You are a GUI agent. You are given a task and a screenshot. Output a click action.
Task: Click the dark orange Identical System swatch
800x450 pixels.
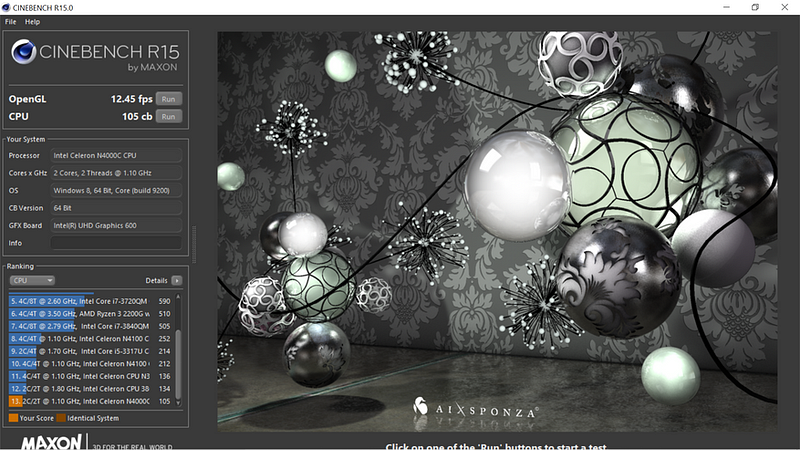coord(61,418)
